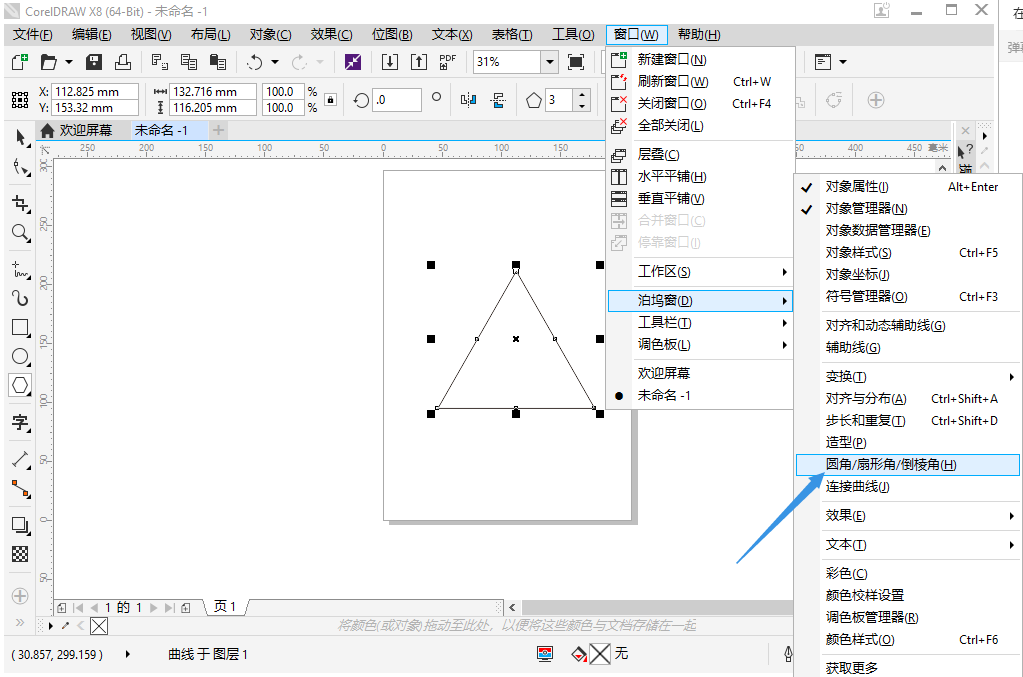Open the dropdown arrow beside Open
The width and height of the screenshot is (1023, 677).
pos(69,62)
